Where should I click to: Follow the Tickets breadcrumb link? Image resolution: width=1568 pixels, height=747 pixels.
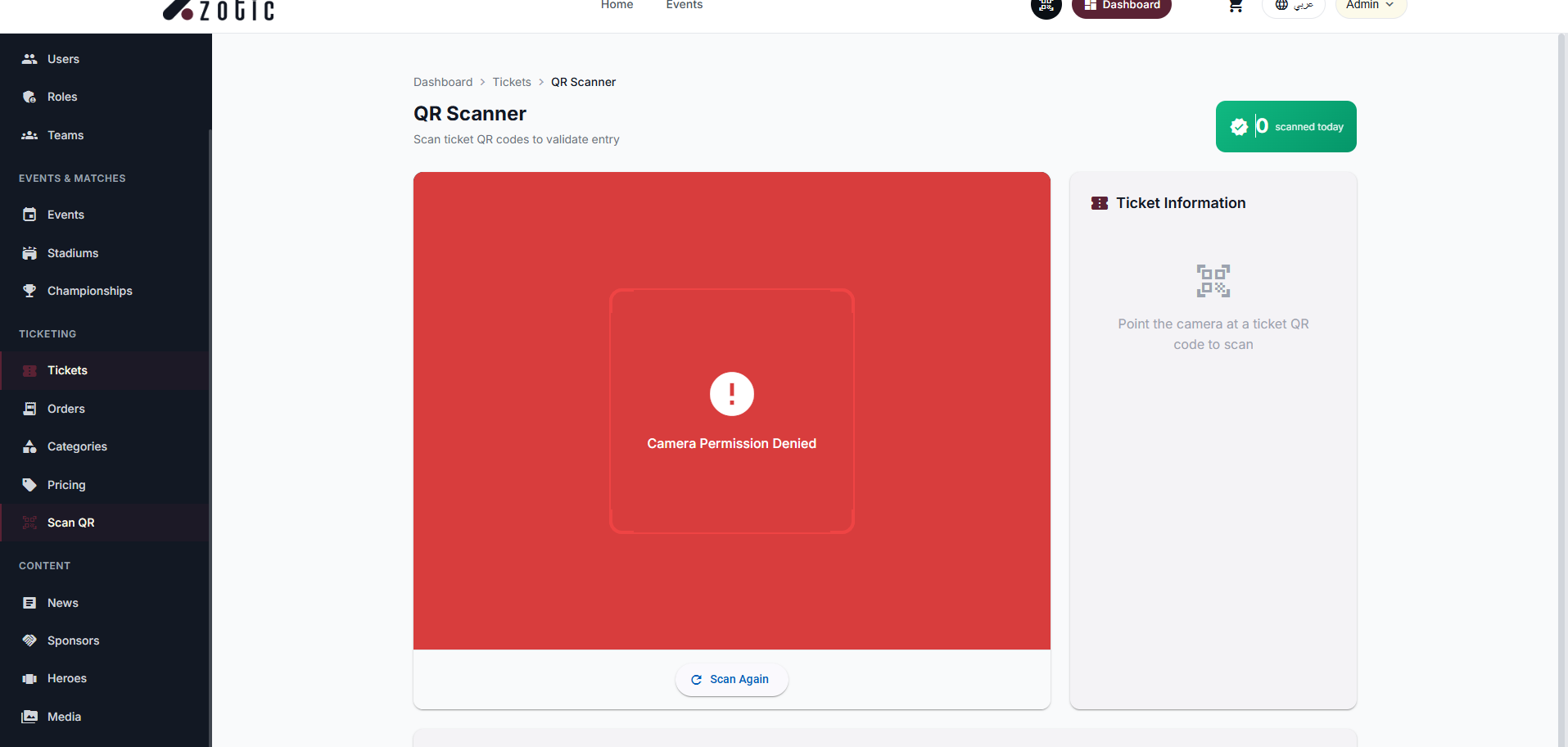click(511, 82)
